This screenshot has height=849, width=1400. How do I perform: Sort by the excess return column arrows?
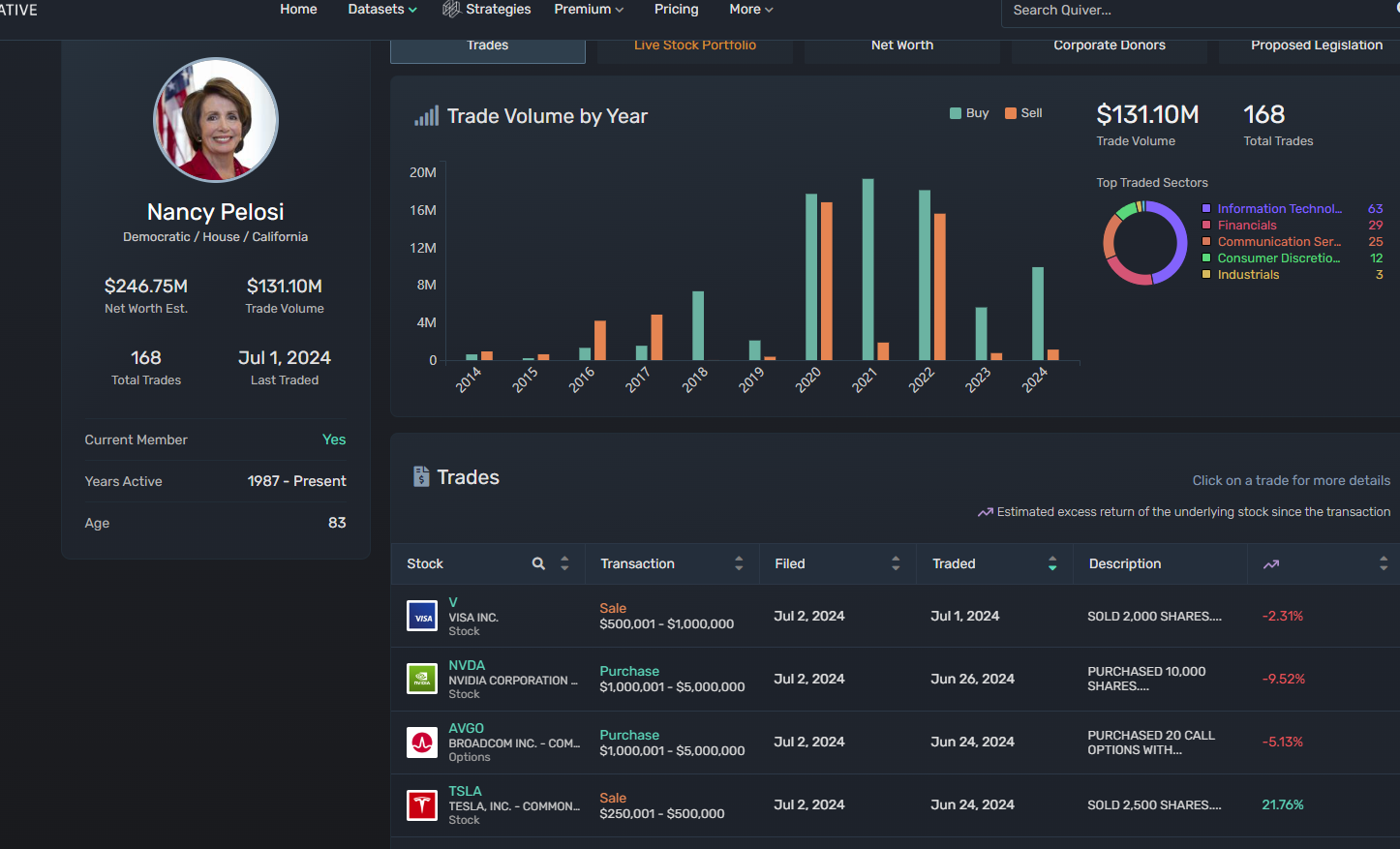coord(1384,563)
